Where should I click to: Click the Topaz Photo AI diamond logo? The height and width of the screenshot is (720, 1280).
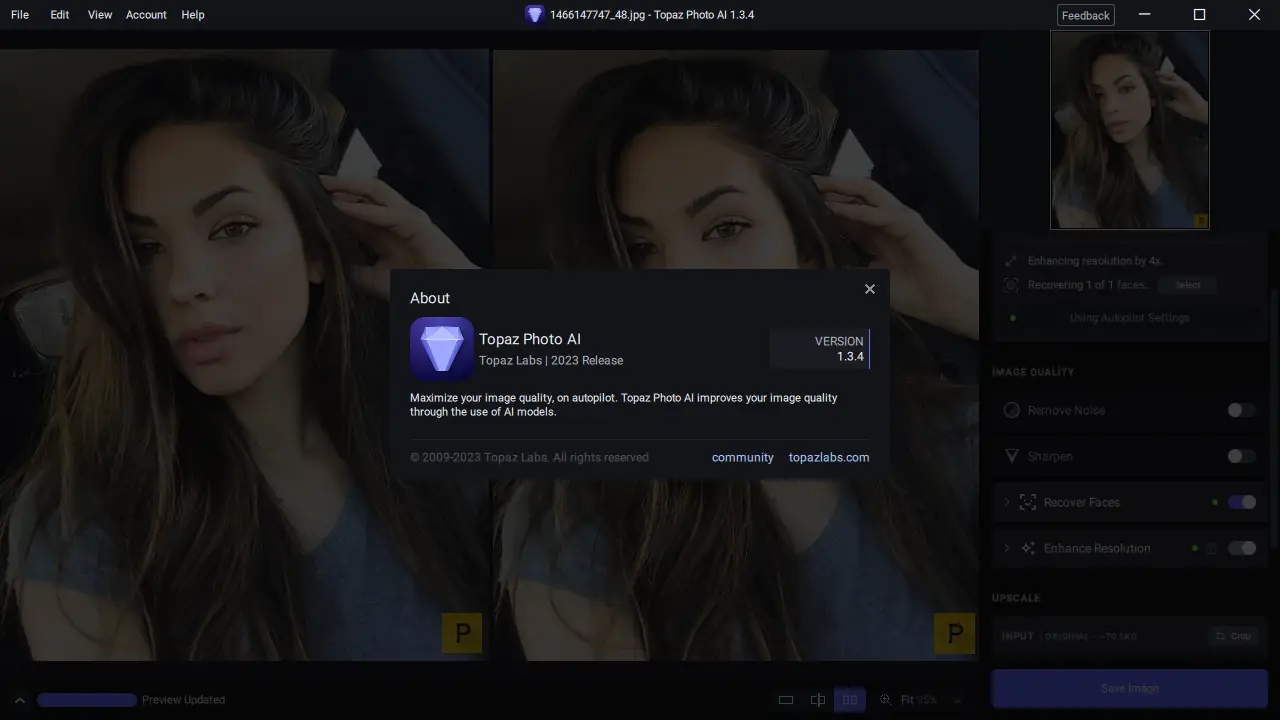click(x=441, y=349)
